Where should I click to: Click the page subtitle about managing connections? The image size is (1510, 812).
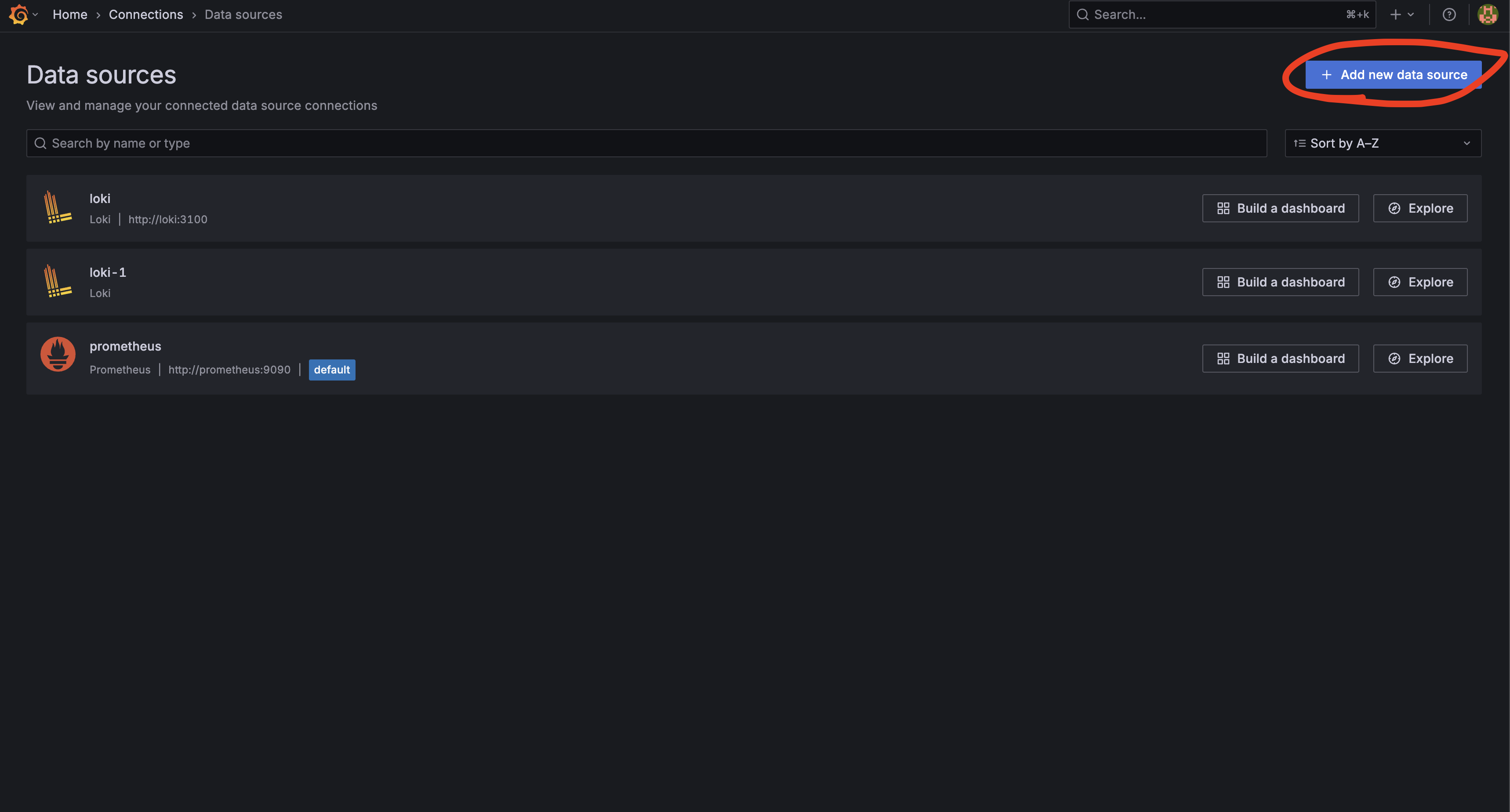(x=202, y=105)
